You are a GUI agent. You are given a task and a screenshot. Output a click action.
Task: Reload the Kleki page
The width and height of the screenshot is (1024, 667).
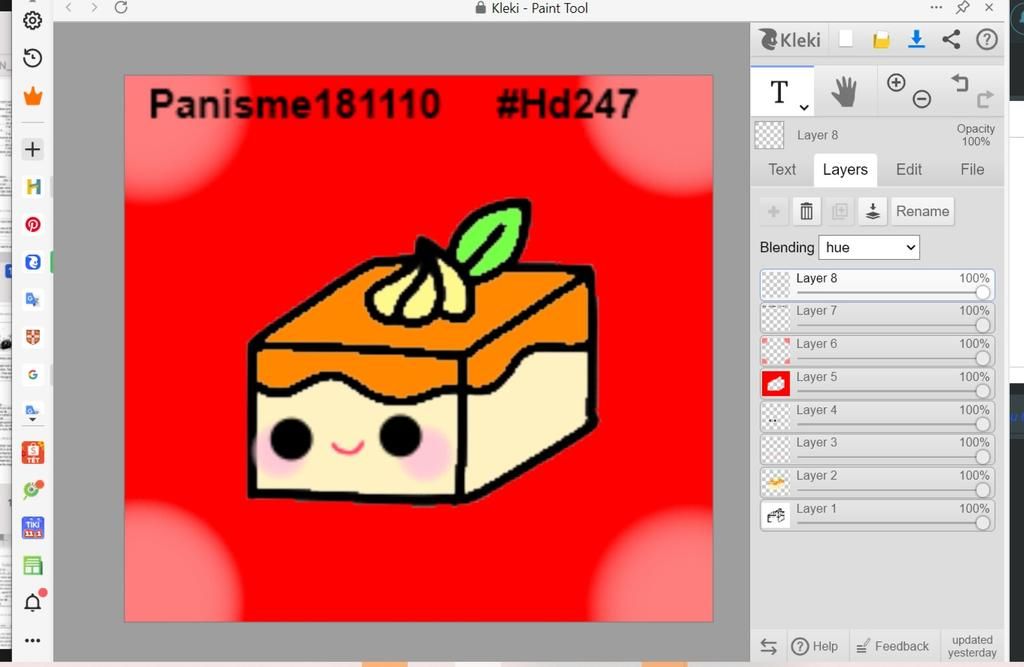pyautogui.click(x=121, y=8)
